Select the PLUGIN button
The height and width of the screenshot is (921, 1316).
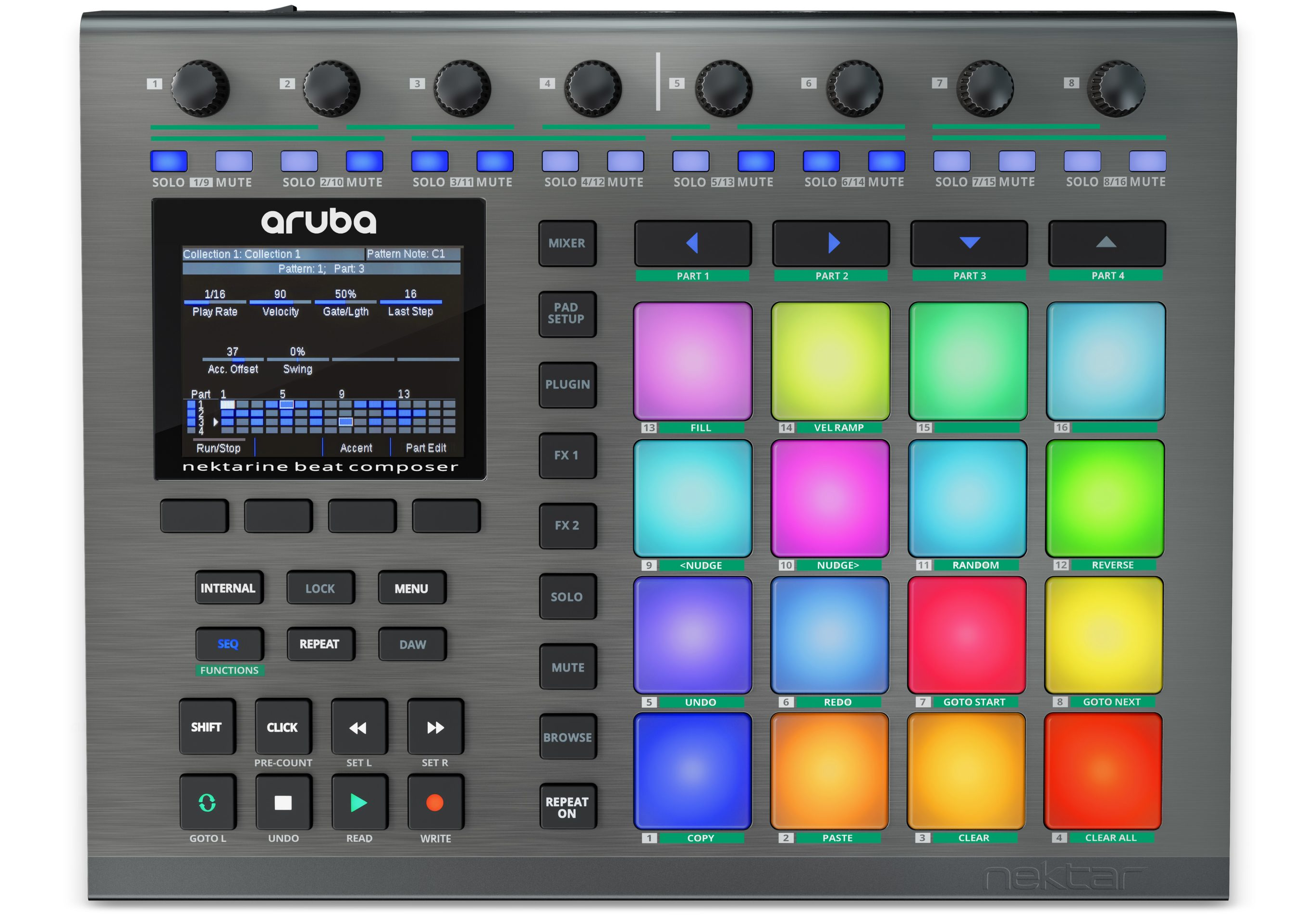pos(567,384)
